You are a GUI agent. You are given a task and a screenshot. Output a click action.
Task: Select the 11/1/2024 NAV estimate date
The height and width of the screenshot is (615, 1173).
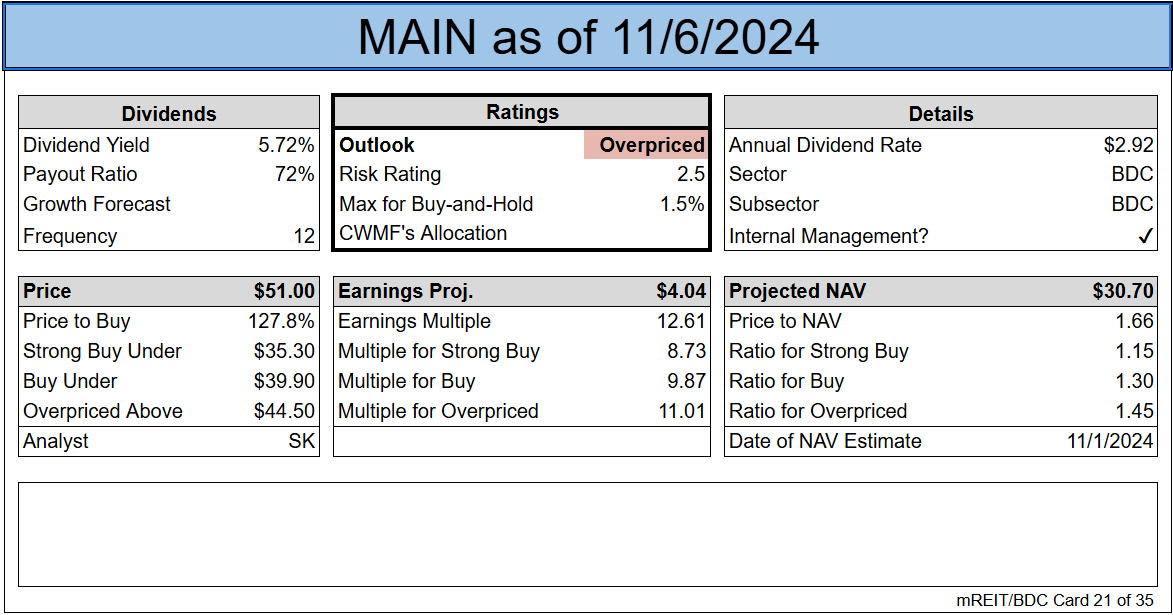click(1110, 441)
